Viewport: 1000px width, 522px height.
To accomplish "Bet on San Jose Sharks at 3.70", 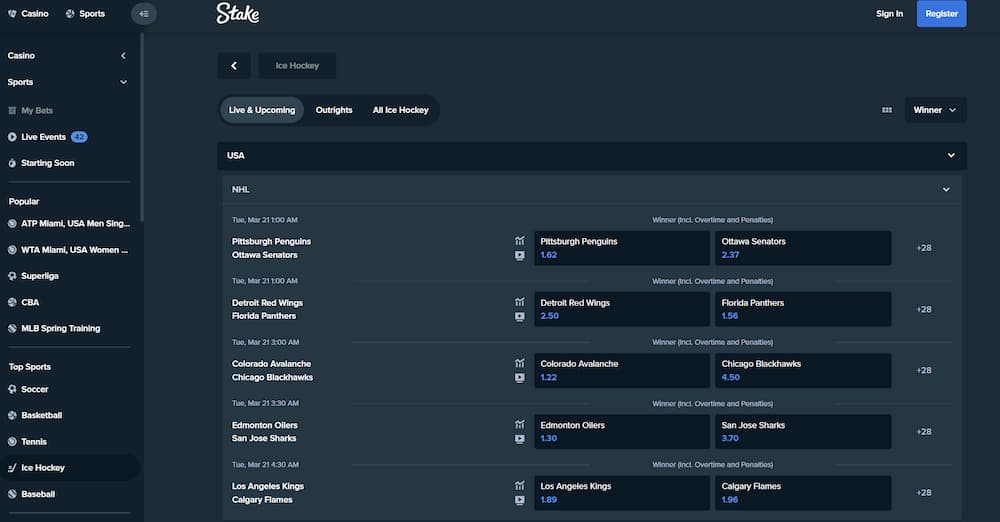I will click(803, 431).
